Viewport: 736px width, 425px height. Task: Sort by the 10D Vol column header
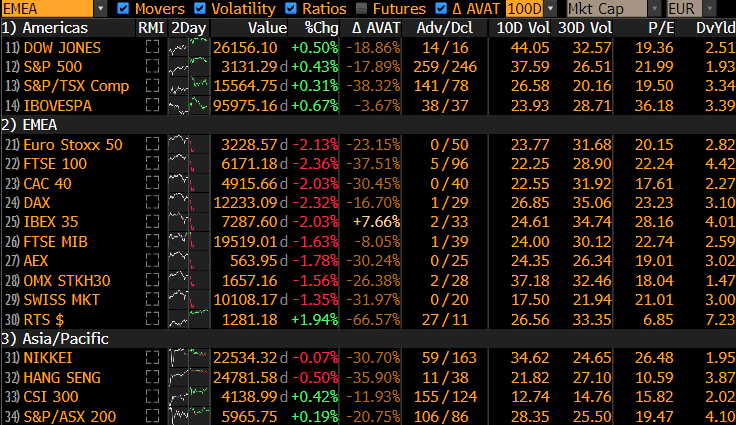(x=523, y=28)
